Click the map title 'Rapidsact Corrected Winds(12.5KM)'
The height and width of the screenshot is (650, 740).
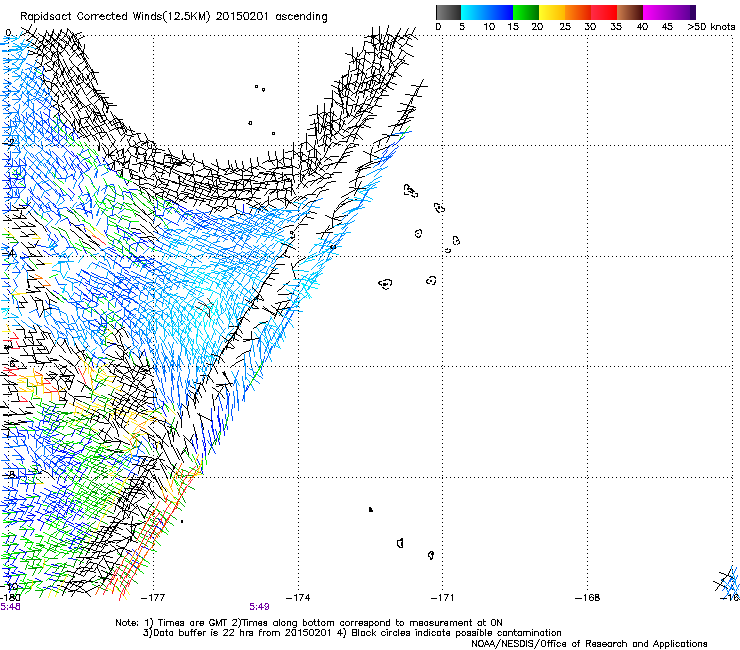point(115,17)
